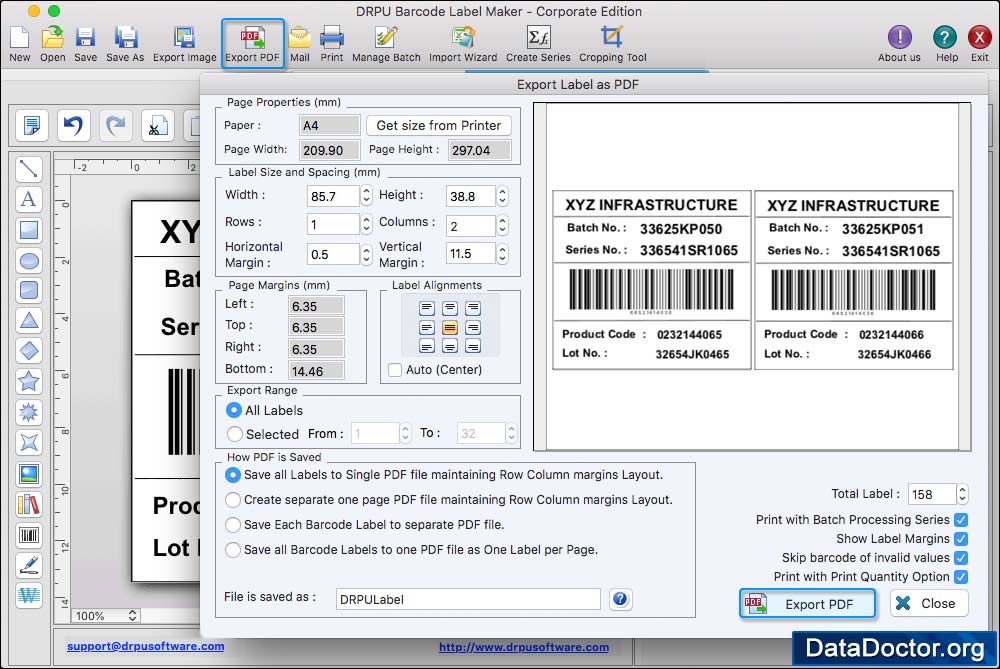The width and height of the screenshot is (1000, 669).
Task: Click the Print toolbar icon
Action: tap(332, 44)
